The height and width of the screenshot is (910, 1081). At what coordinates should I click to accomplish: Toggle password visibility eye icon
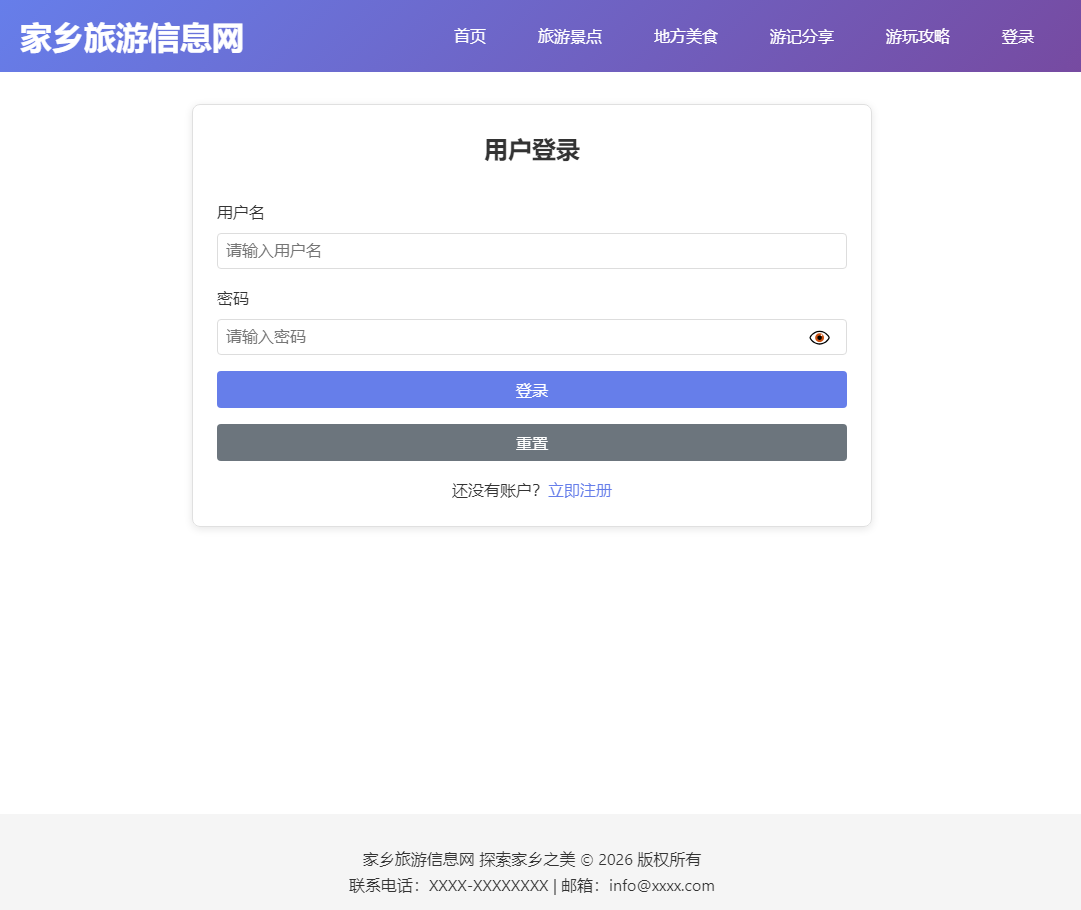point(819,337)
